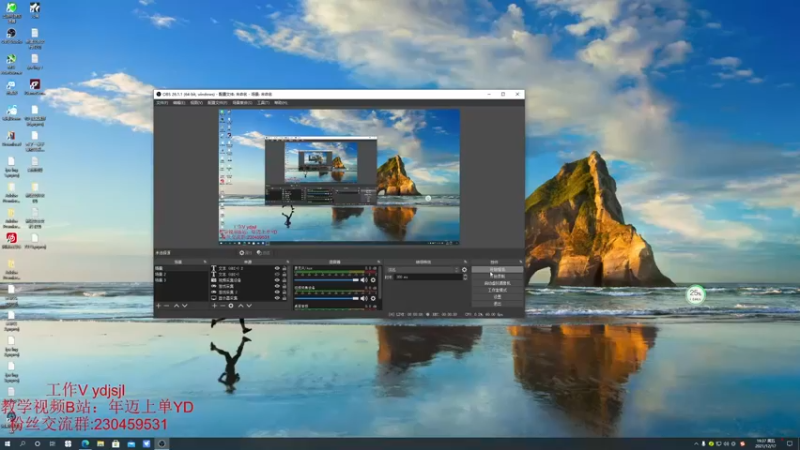The width and height of the screenshot is (800, 450).
Task: Hide 文本 (GDI+) 2 source eye
Action: tap(277, 268)
